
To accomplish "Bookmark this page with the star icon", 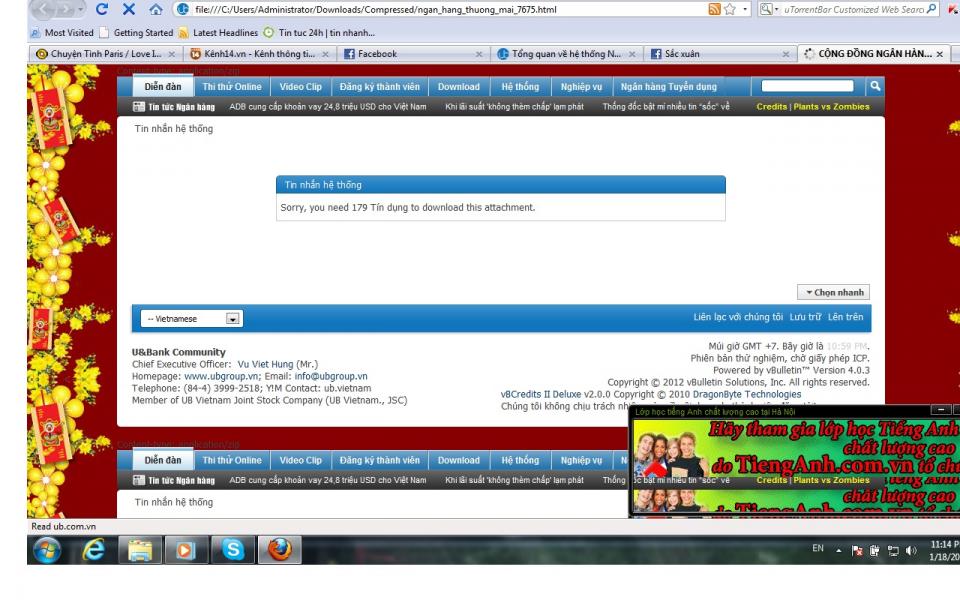I will click(x=730, y=9).
